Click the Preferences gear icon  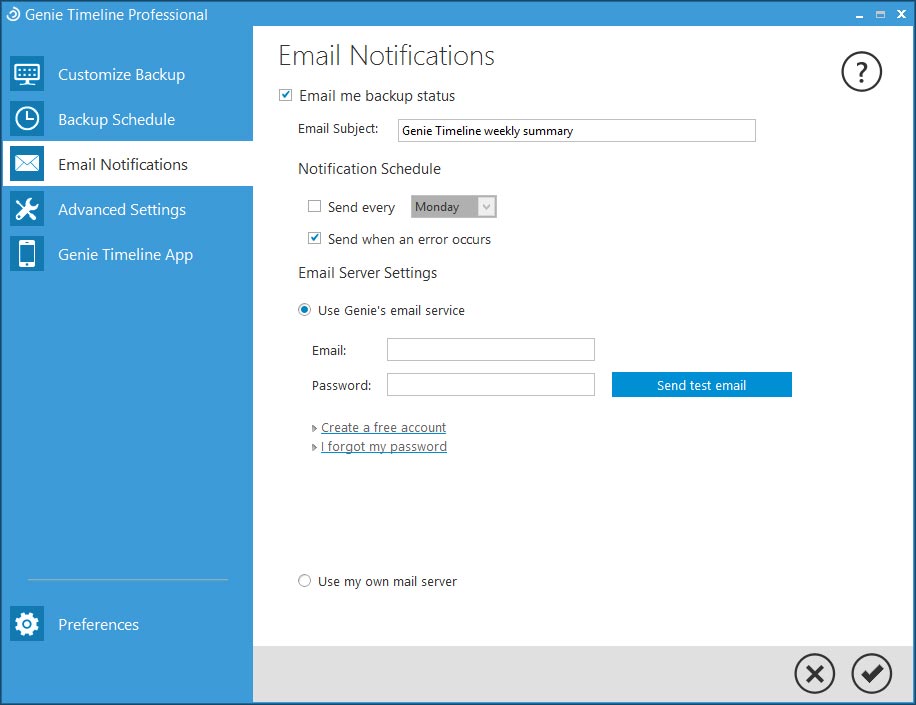[x=27, y=624]
